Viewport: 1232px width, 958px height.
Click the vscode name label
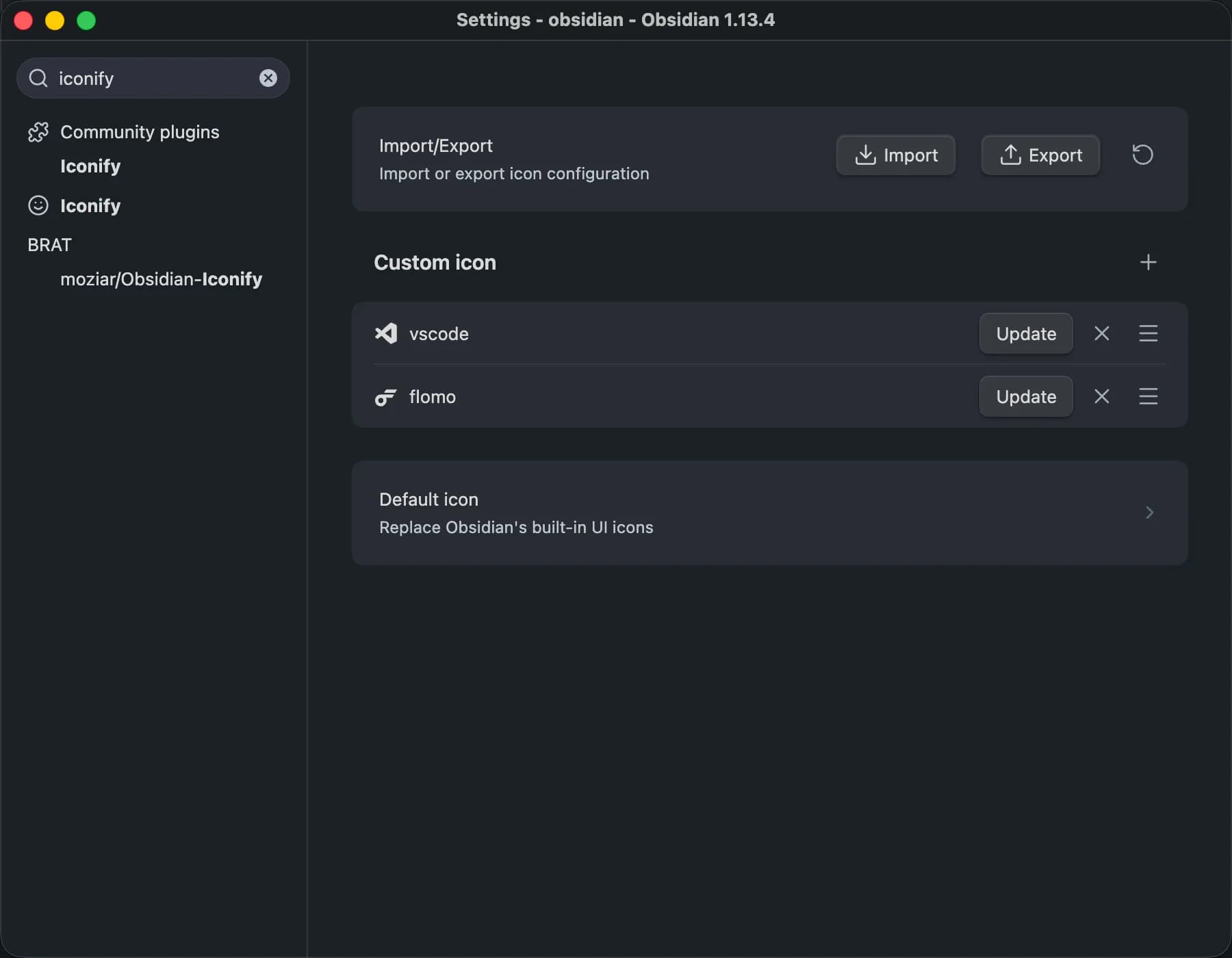pyautogui.click(x=439, y=334)
